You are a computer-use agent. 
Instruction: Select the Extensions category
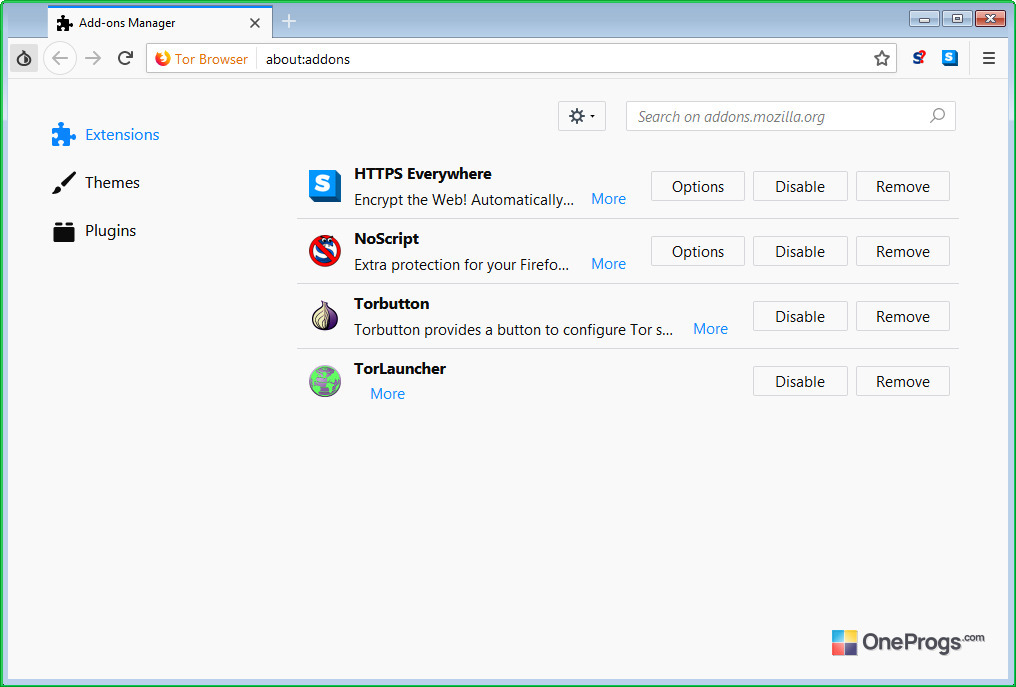click(106, 134)
